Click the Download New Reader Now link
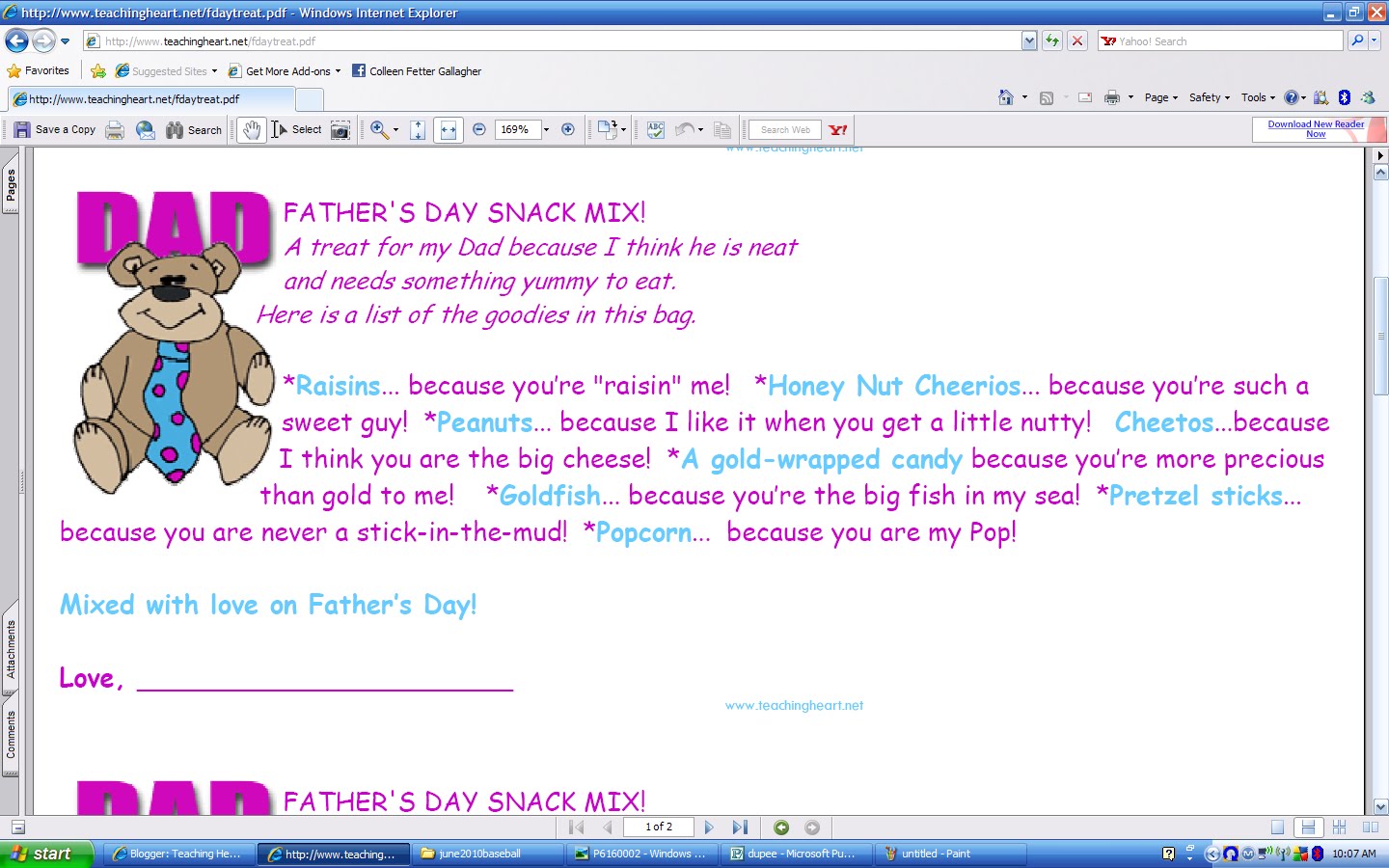This screenshot has height=868, width=1389. 1316,129
